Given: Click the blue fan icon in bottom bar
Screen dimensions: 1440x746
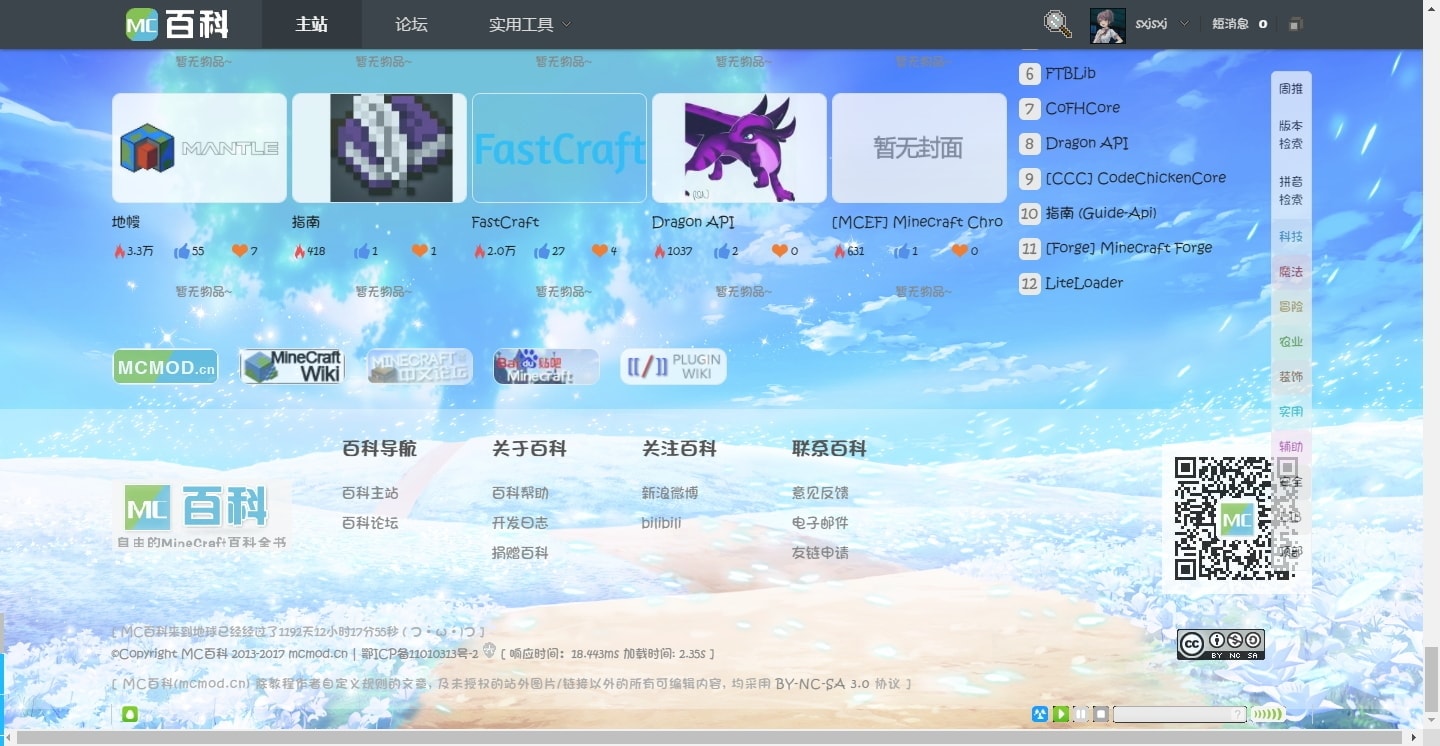Looking at the screenshot, I should pos(1040,714).
